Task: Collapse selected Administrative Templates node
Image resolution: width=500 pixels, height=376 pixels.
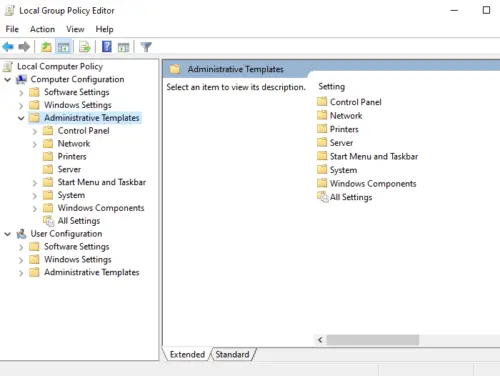Action: coord(21,118)
